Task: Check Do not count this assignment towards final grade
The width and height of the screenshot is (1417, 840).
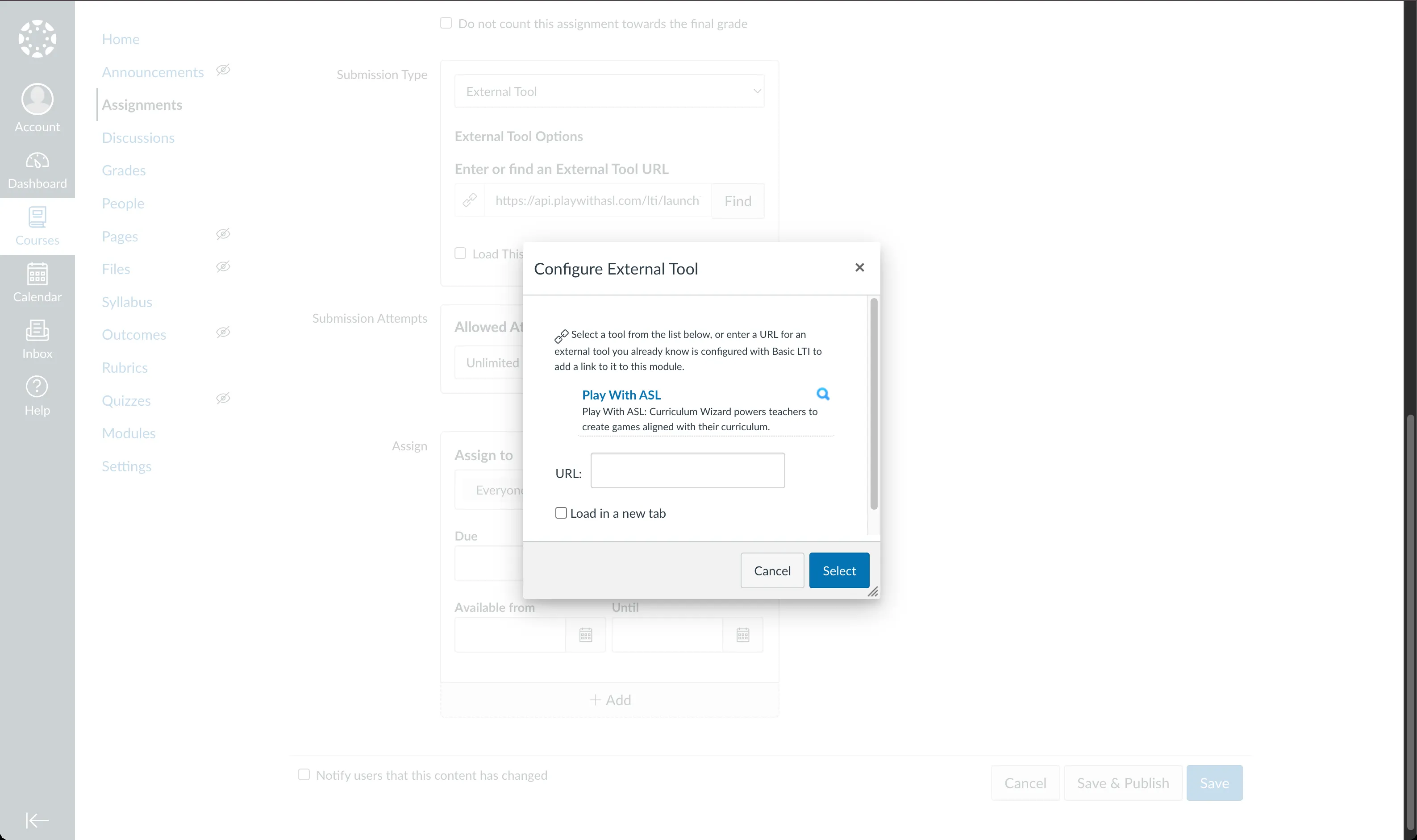Action: pos(446,23)
